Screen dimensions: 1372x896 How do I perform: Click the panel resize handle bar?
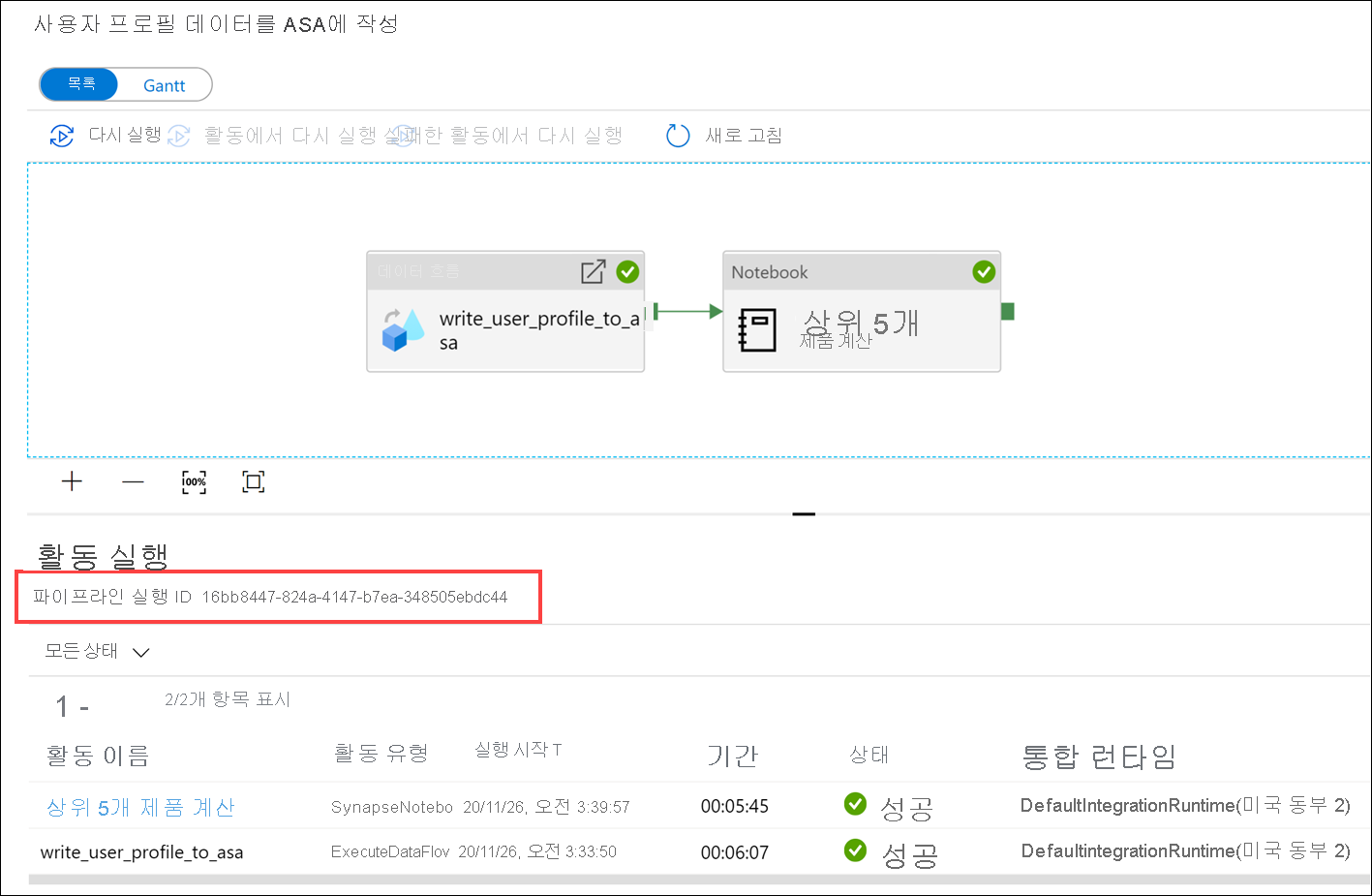[x=804, y=514]
